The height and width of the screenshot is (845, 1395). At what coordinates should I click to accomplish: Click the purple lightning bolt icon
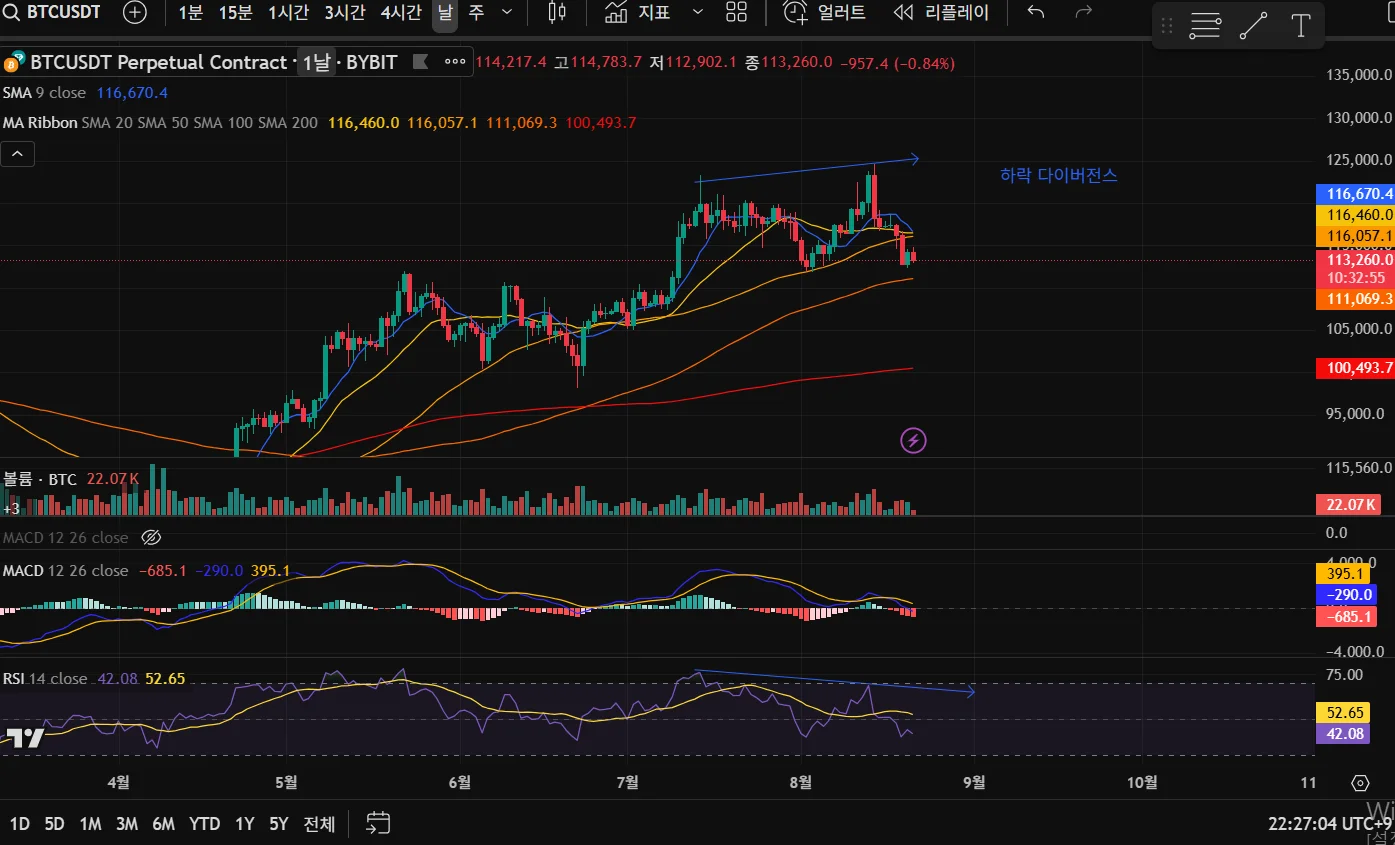(x=913, y=439)
